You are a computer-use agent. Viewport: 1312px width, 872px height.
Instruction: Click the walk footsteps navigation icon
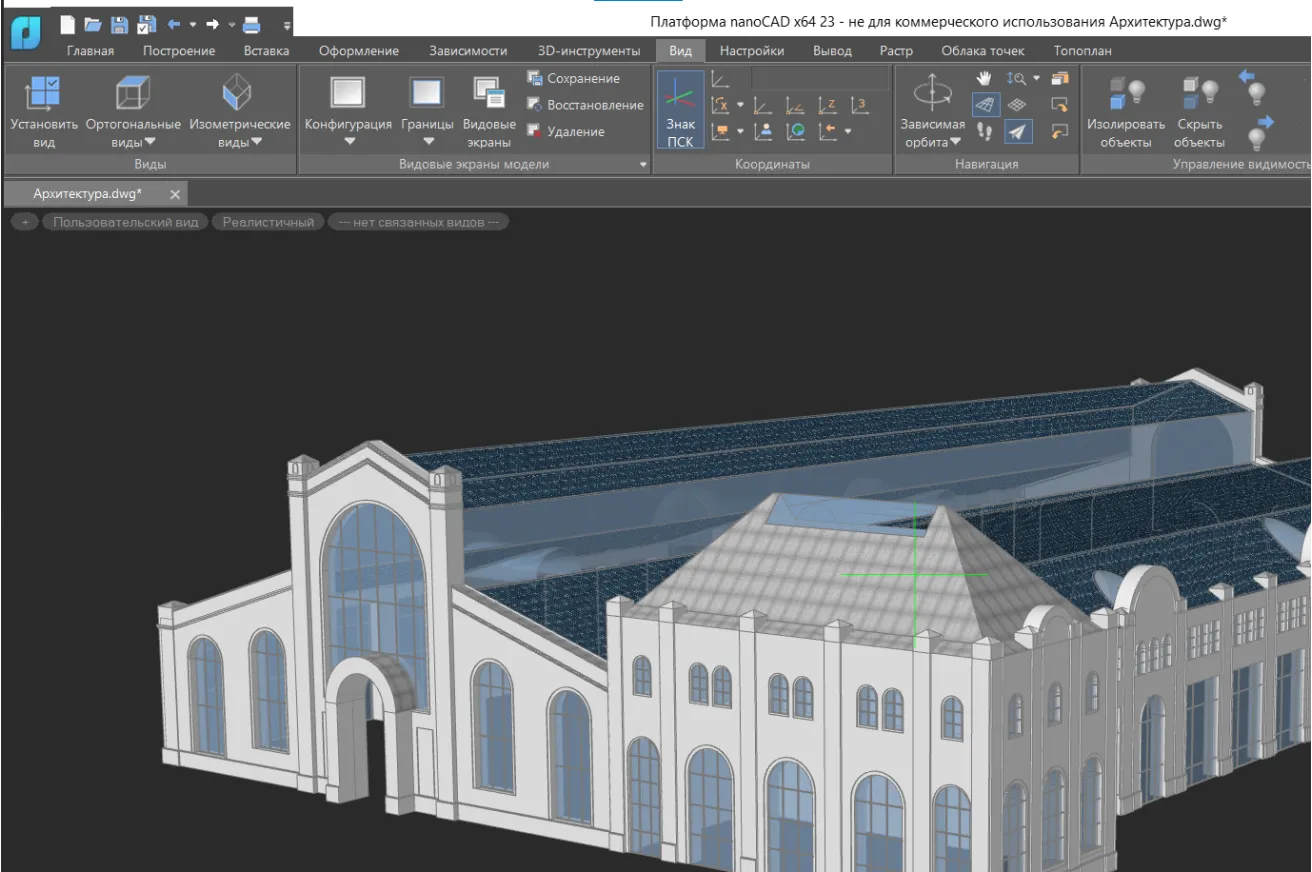984,131
